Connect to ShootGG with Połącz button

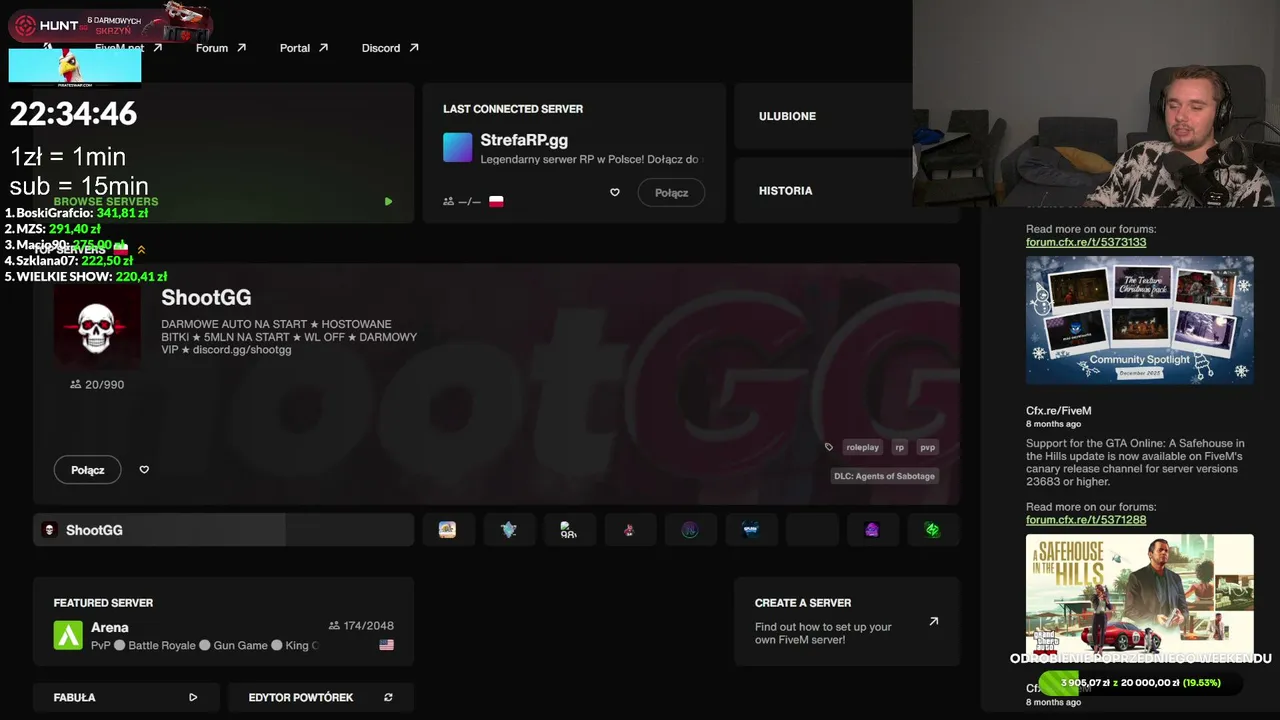point(87,470)
